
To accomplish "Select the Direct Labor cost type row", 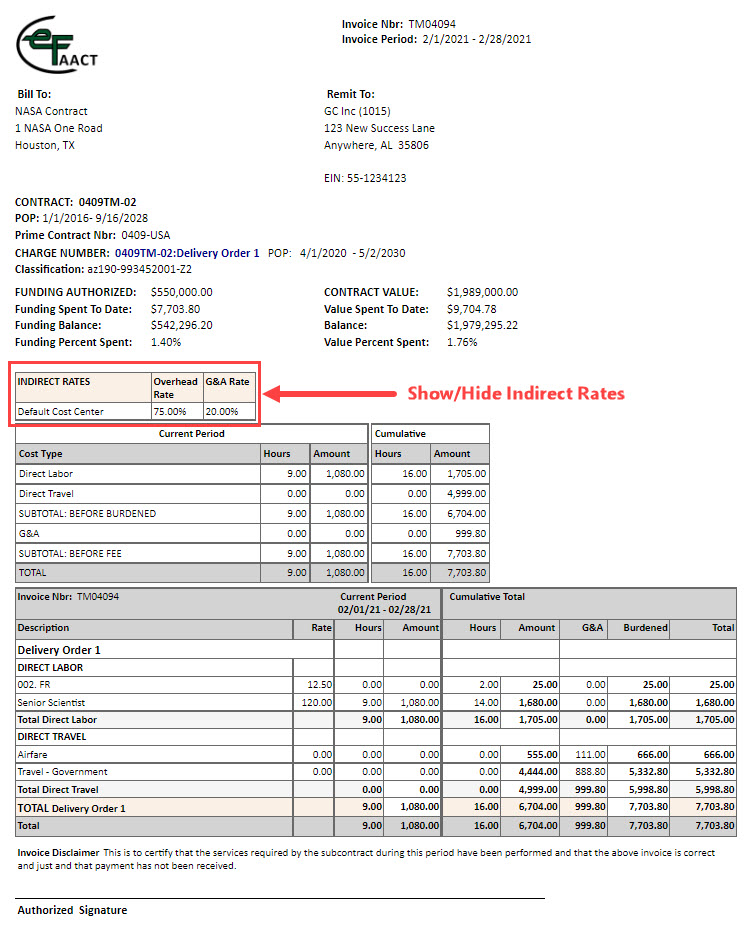I will point(46,473).
